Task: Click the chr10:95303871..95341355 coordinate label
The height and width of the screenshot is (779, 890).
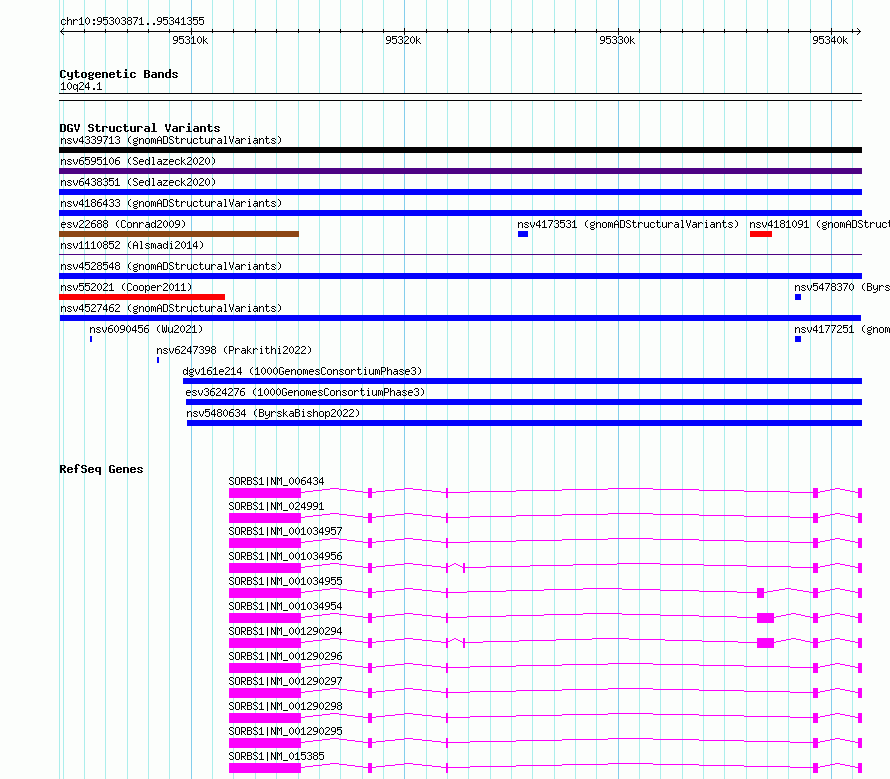Action: coord(132,22)
